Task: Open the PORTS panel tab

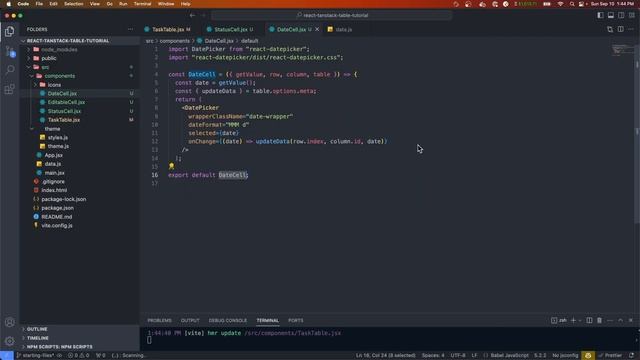Action: click(x=296, y=320)
